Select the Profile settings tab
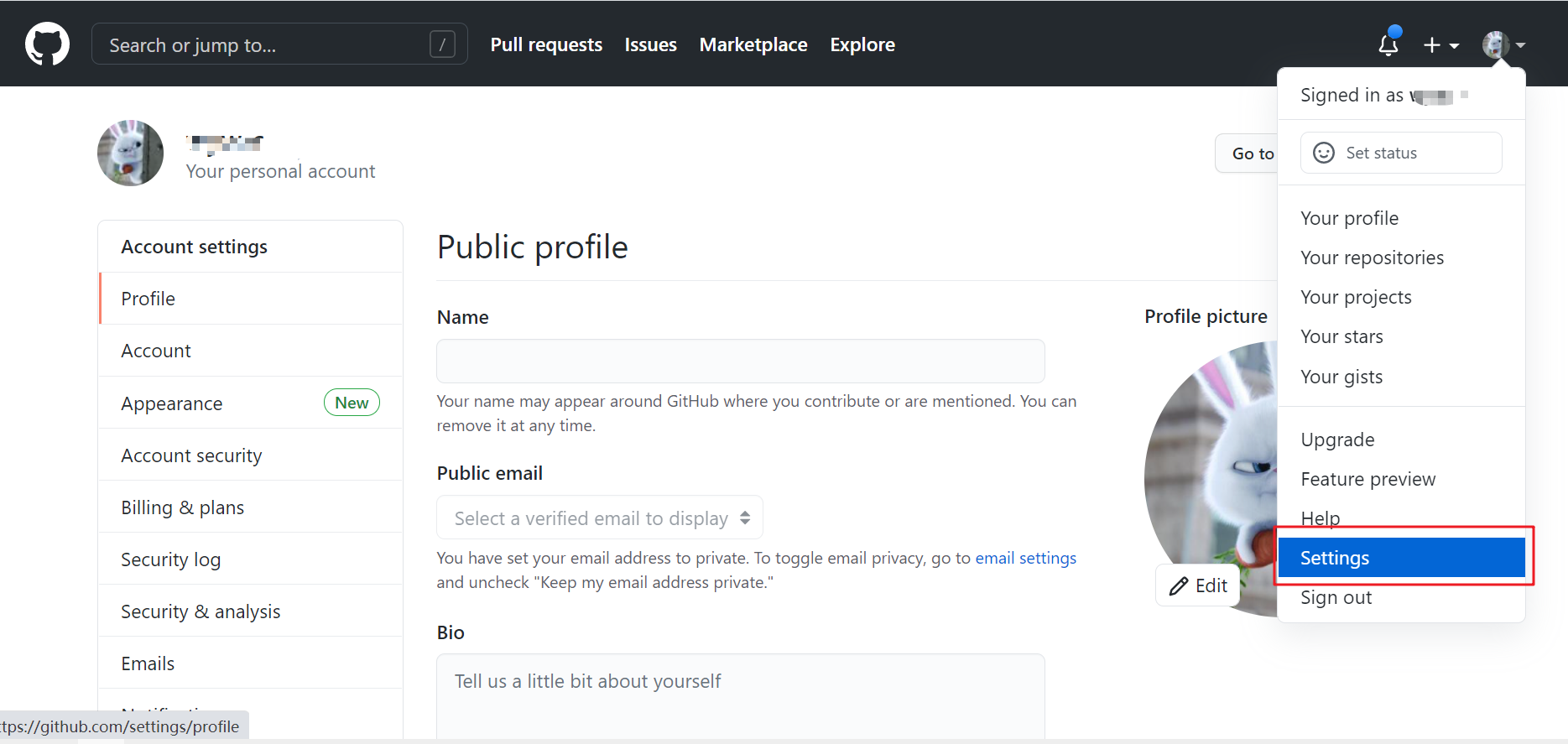The image size is (1568, 744). (251, 299)
